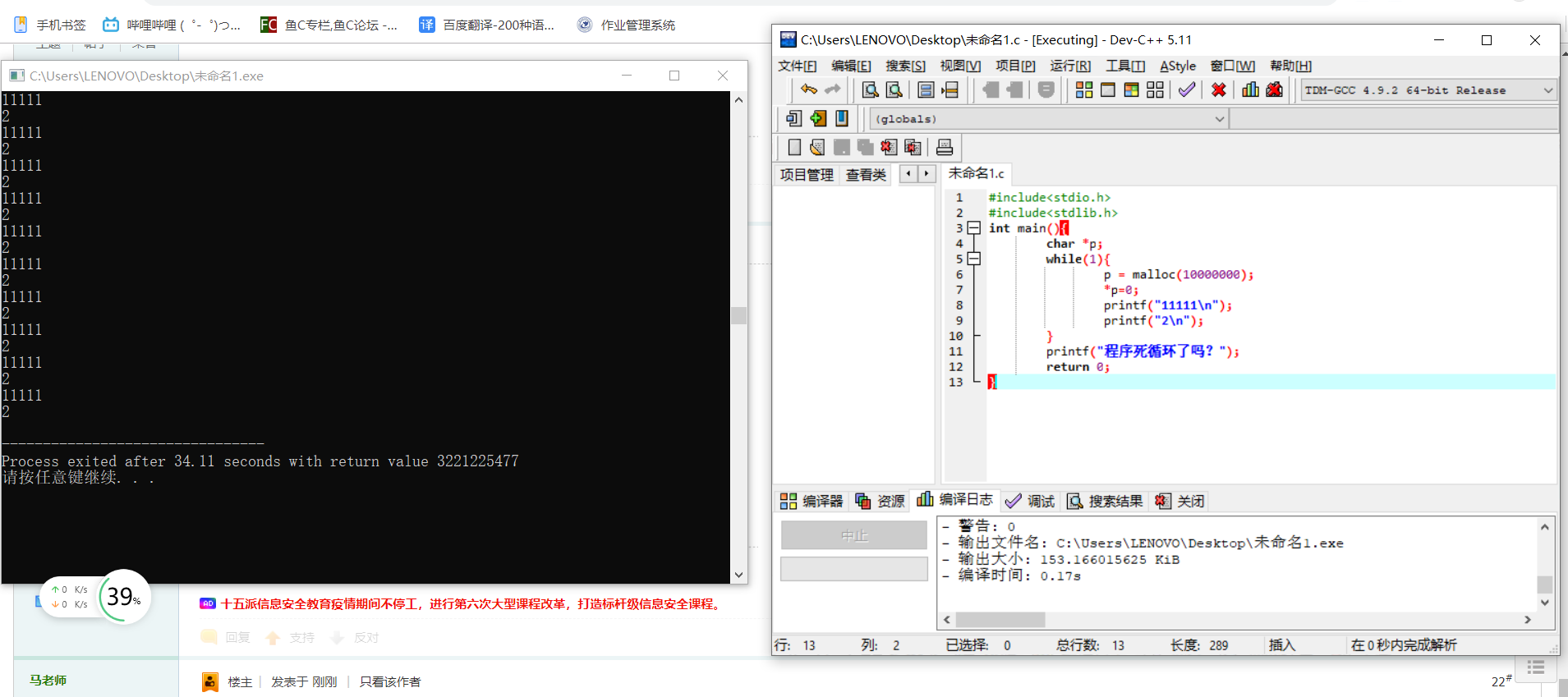The height and width of the screenshot is (697, 1568).
Task: Switch to the 资源 bottom tab
Action: pos(880,501)
